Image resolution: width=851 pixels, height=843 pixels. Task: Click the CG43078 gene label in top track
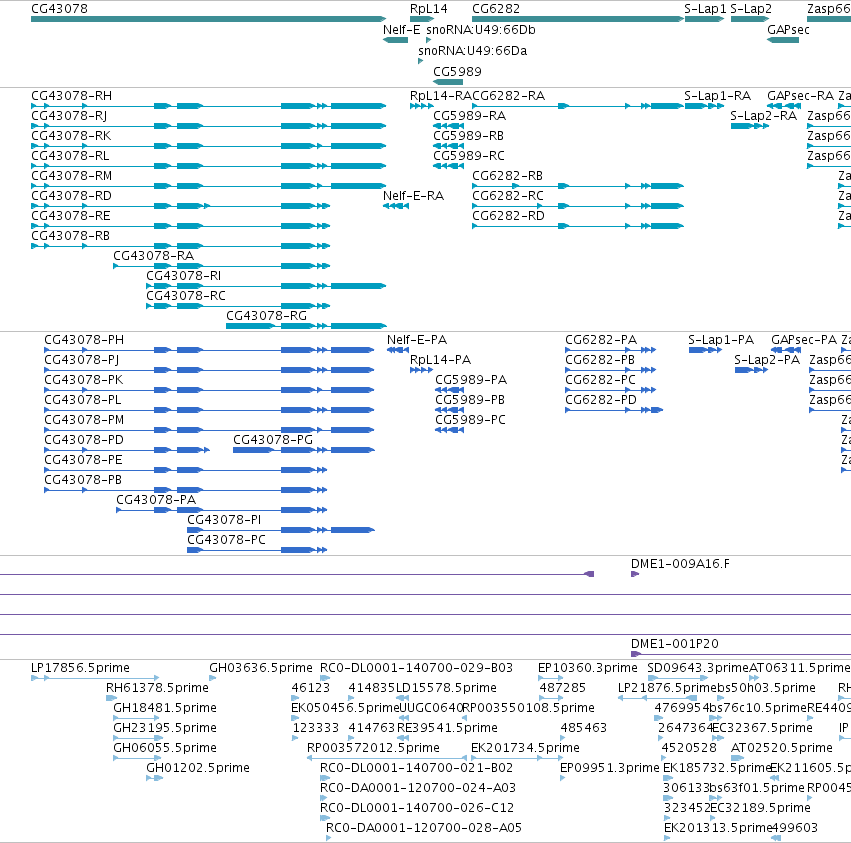(59, 9)
